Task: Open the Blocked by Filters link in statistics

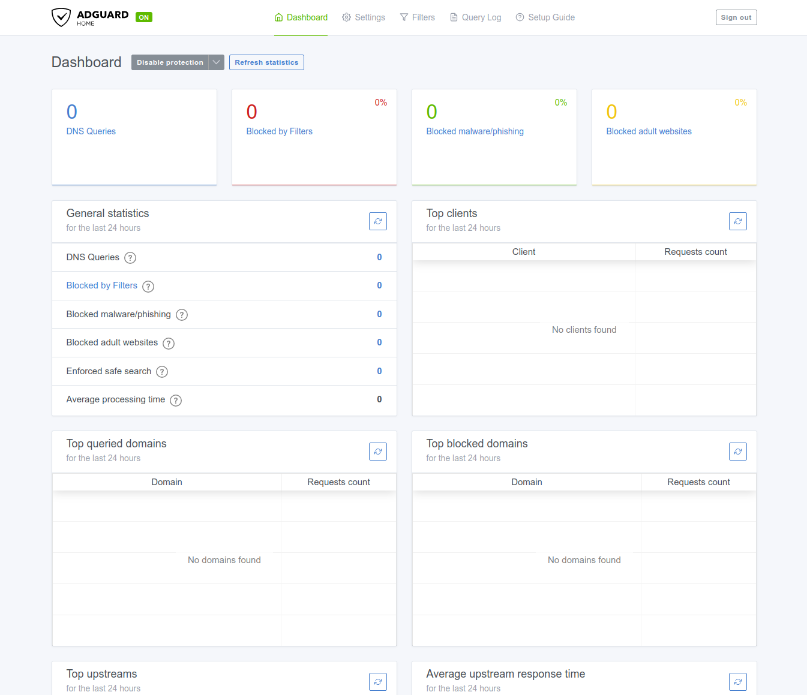Action: (102, 286)
